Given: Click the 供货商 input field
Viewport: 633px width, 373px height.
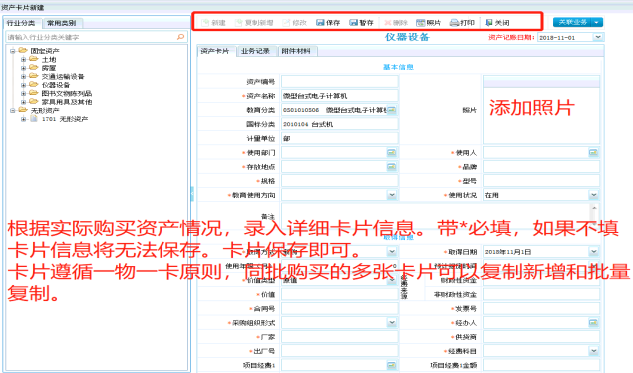Looking at the screenshot, I should [x=541, y=337].
